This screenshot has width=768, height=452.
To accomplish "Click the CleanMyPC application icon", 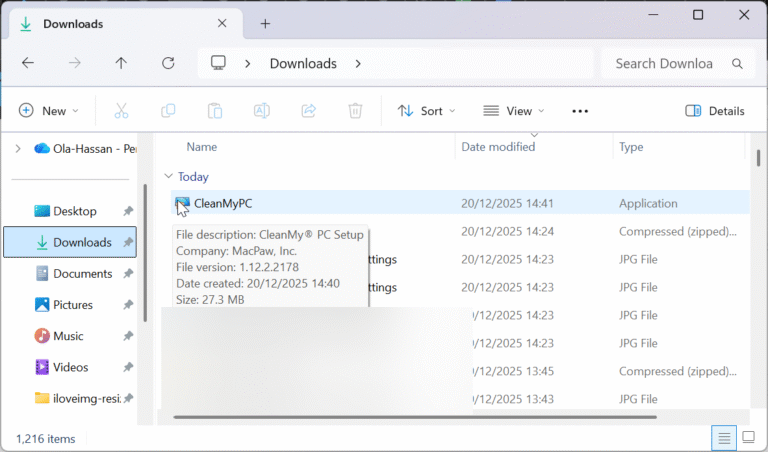I will (x=182, y=203).
